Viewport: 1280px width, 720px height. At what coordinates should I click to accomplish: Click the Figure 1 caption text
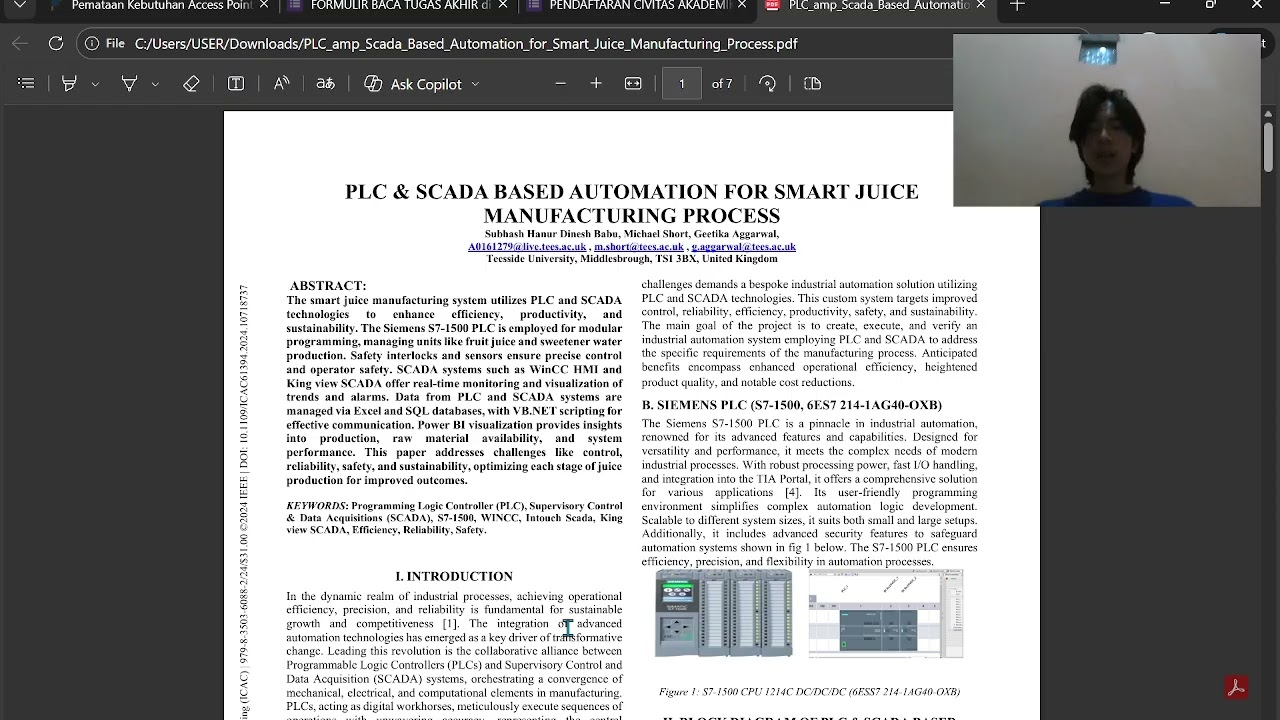[809, 692]
